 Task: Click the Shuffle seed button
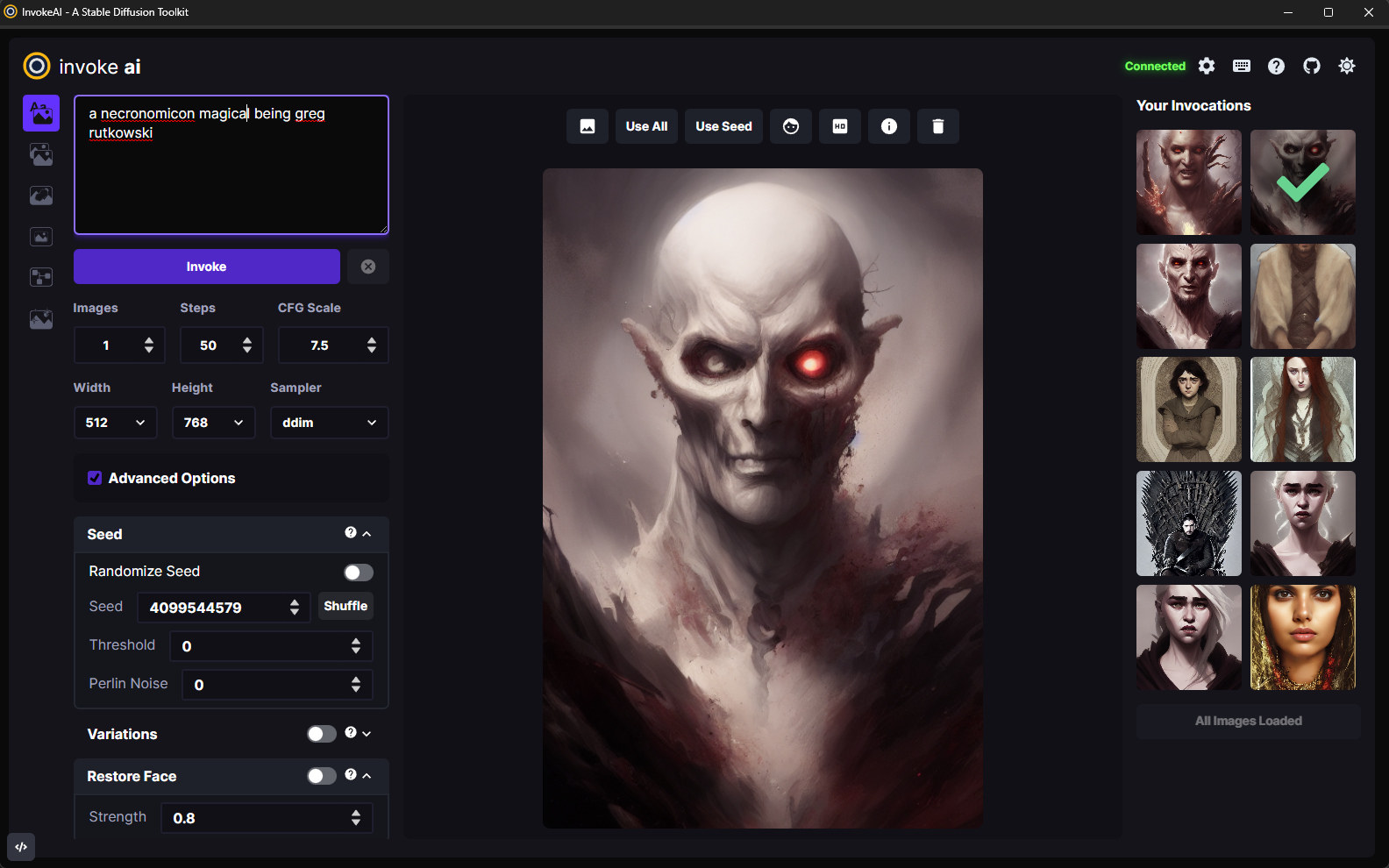[345, 606]
